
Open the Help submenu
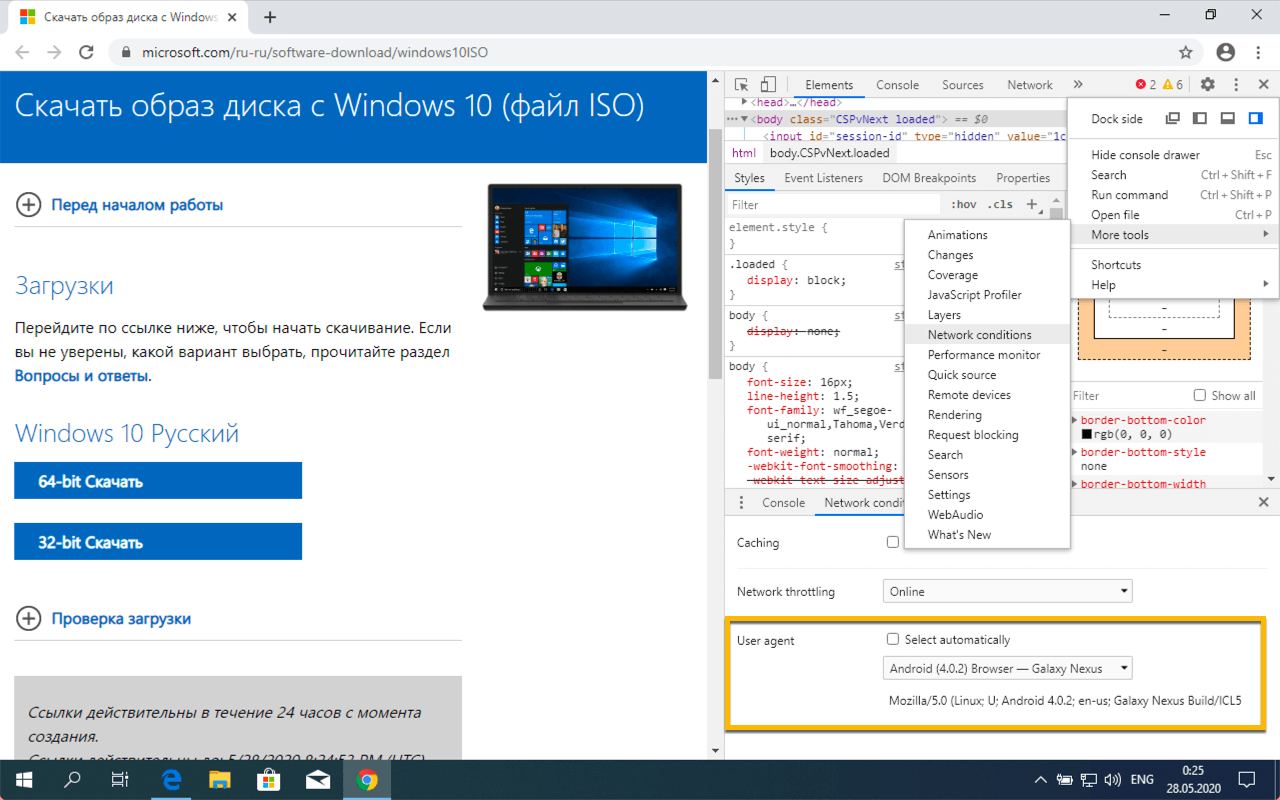[1175, 285]
